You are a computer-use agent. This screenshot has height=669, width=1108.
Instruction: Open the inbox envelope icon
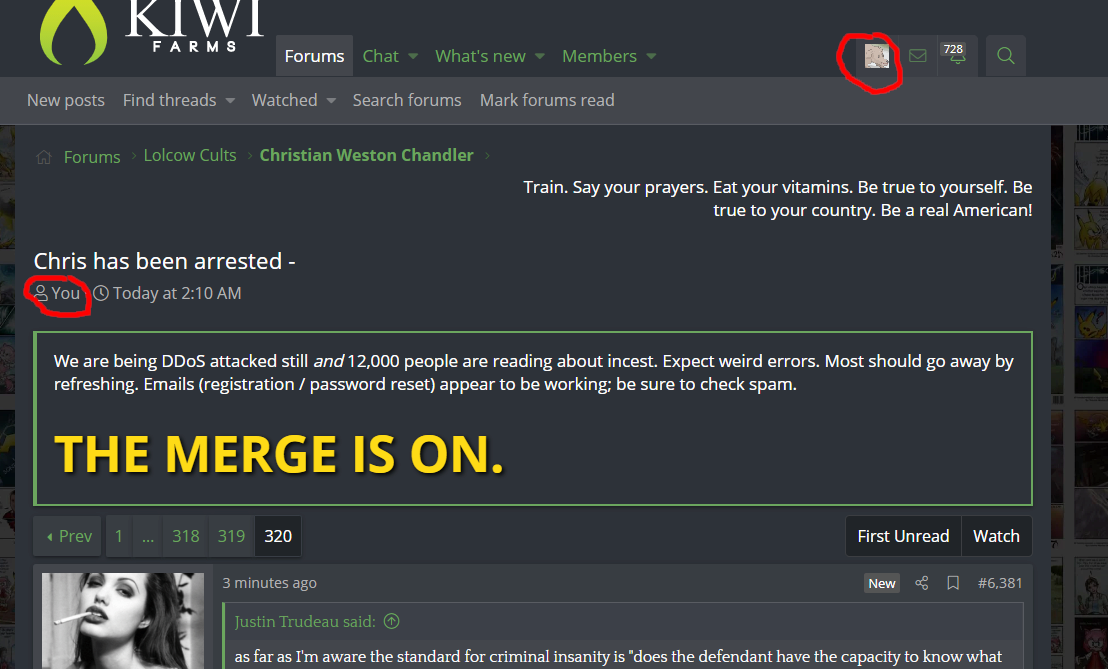[x=917, y=56]
